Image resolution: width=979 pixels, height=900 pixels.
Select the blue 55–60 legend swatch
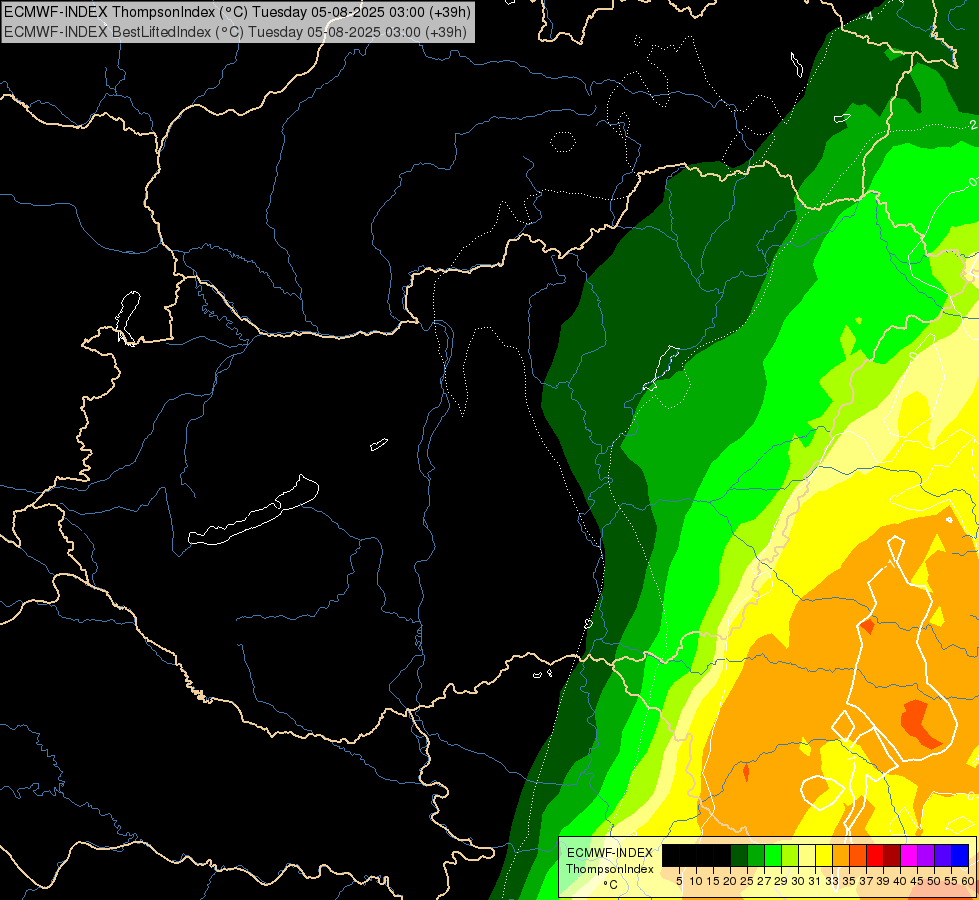(x=960, y=855)
